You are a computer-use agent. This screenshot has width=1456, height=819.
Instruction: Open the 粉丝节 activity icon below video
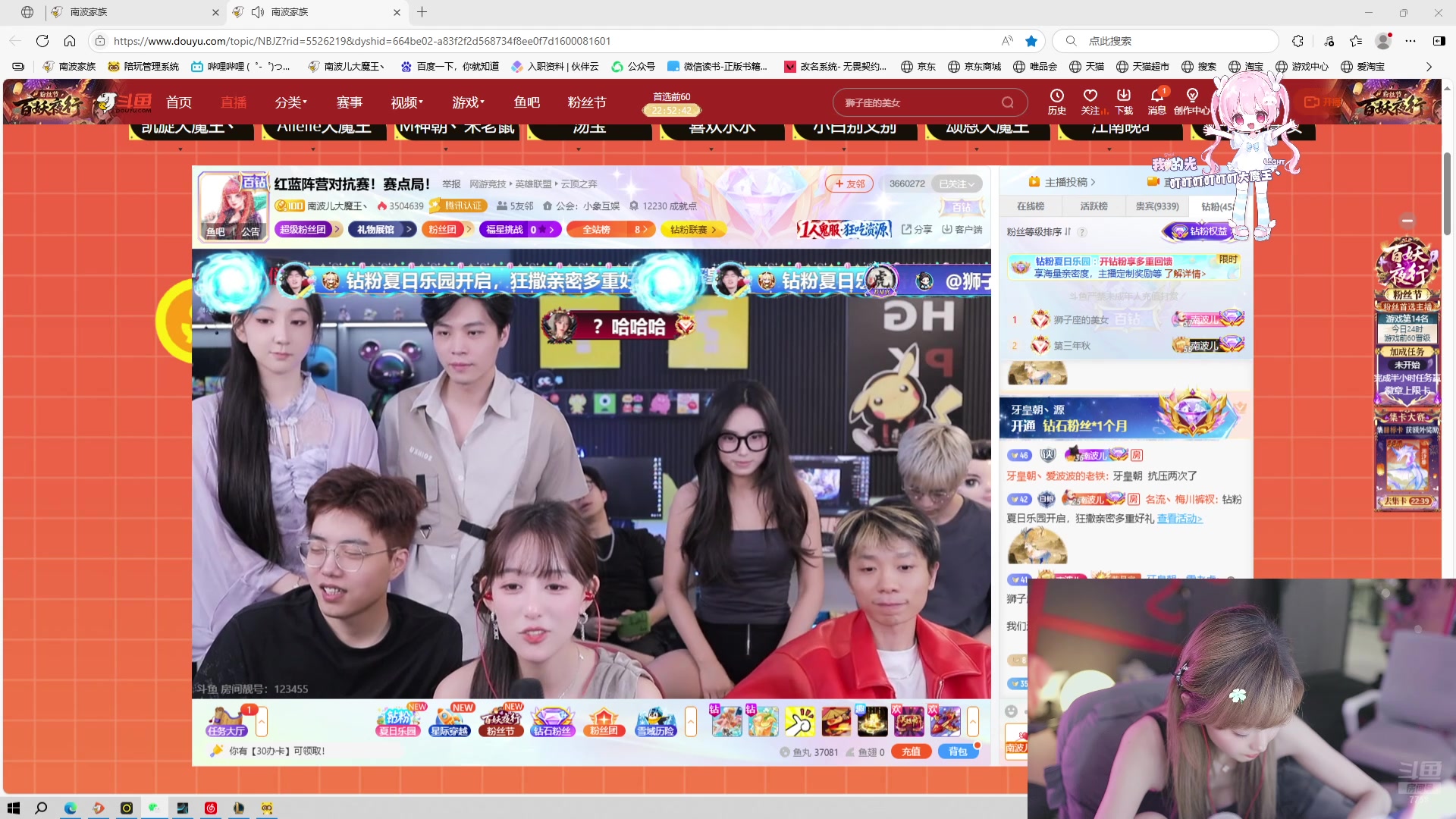500,721
